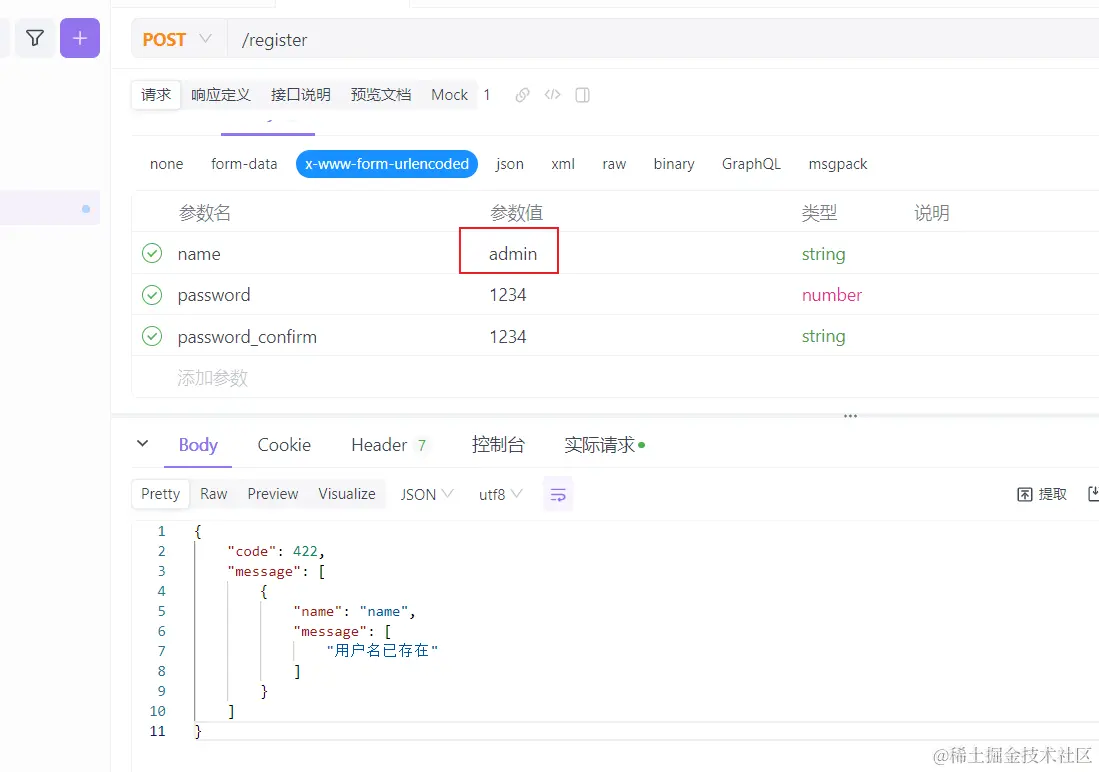Select json body type
This screenshot has height=772, width=1099.
(510, 164)
